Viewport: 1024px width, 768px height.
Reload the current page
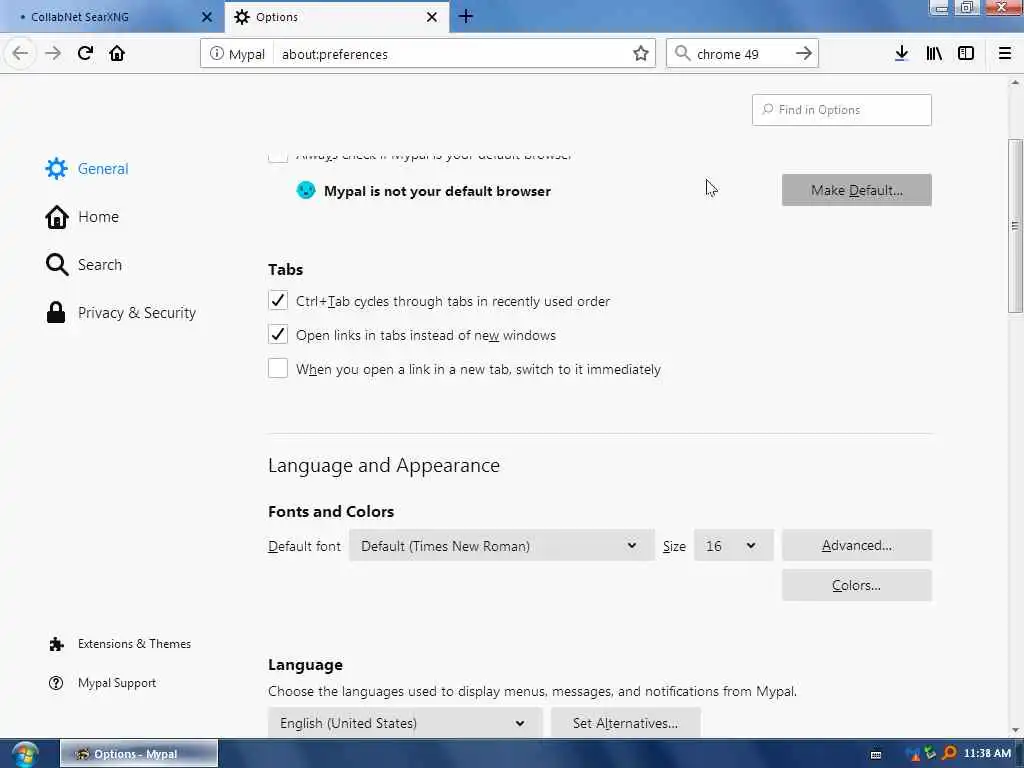(x=85, y=54)
